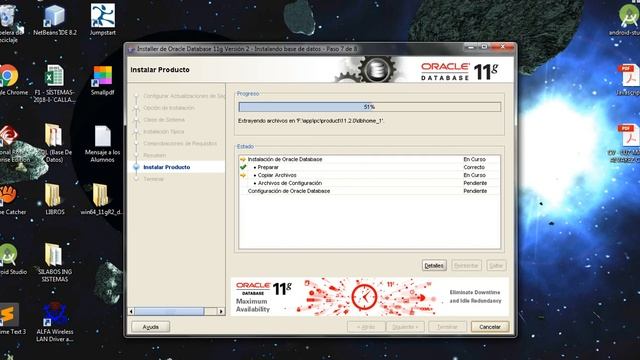Open the F1 - SISTEMAS Excel file icon

point(54,83)
